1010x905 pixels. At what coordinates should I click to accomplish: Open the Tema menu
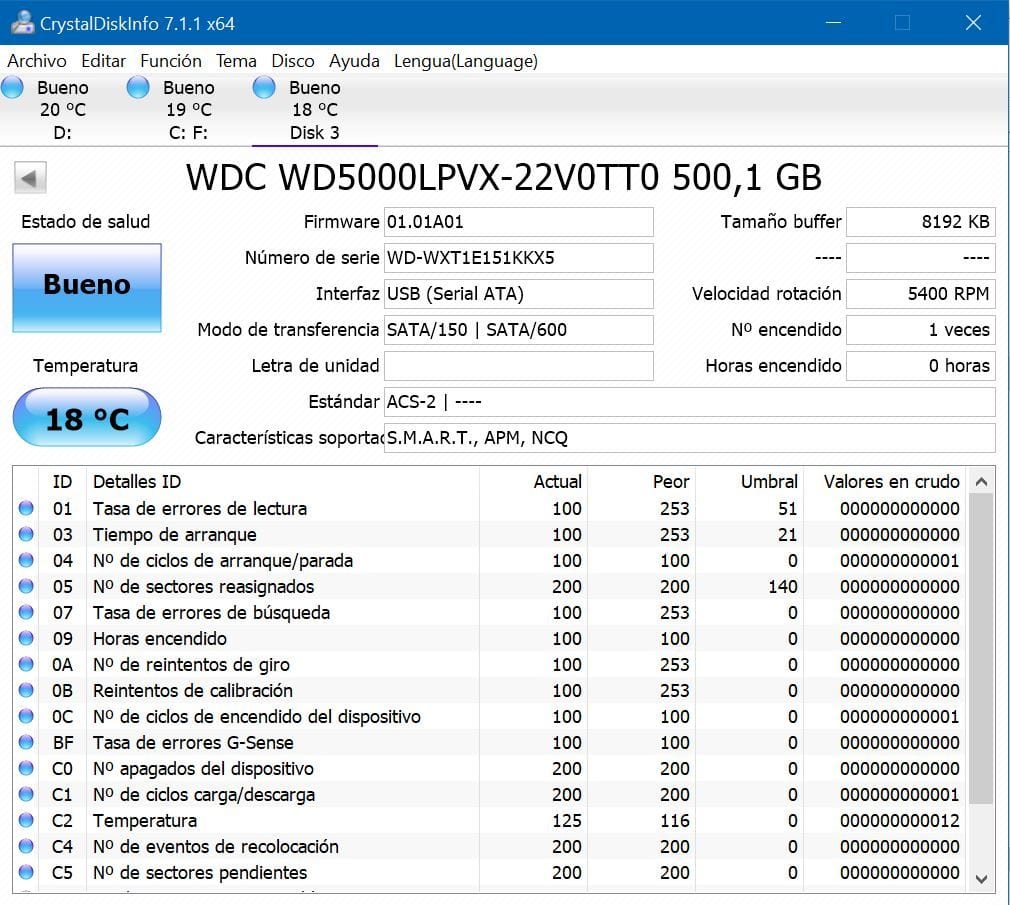pos(236,61)
